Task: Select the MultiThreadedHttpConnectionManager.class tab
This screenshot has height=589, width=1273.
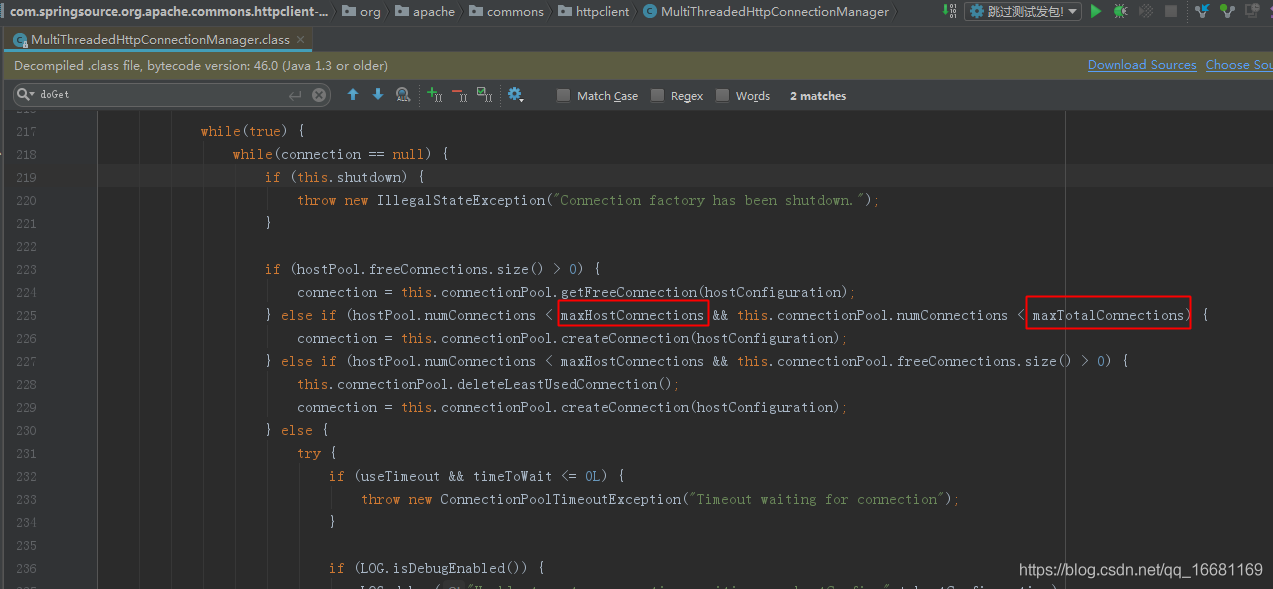Action: coord(156,40)
